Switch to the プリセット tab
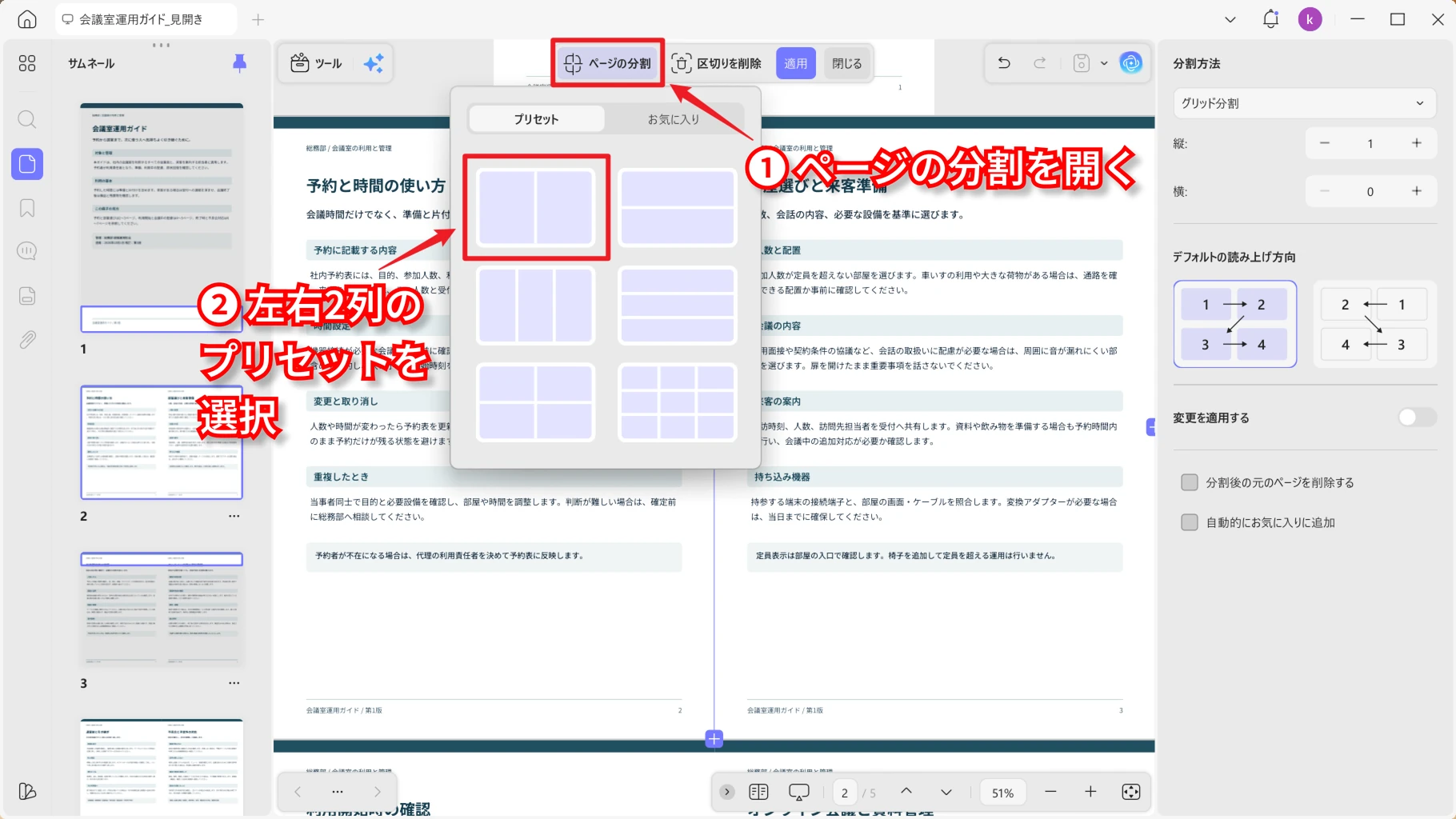 pos(536,118)
